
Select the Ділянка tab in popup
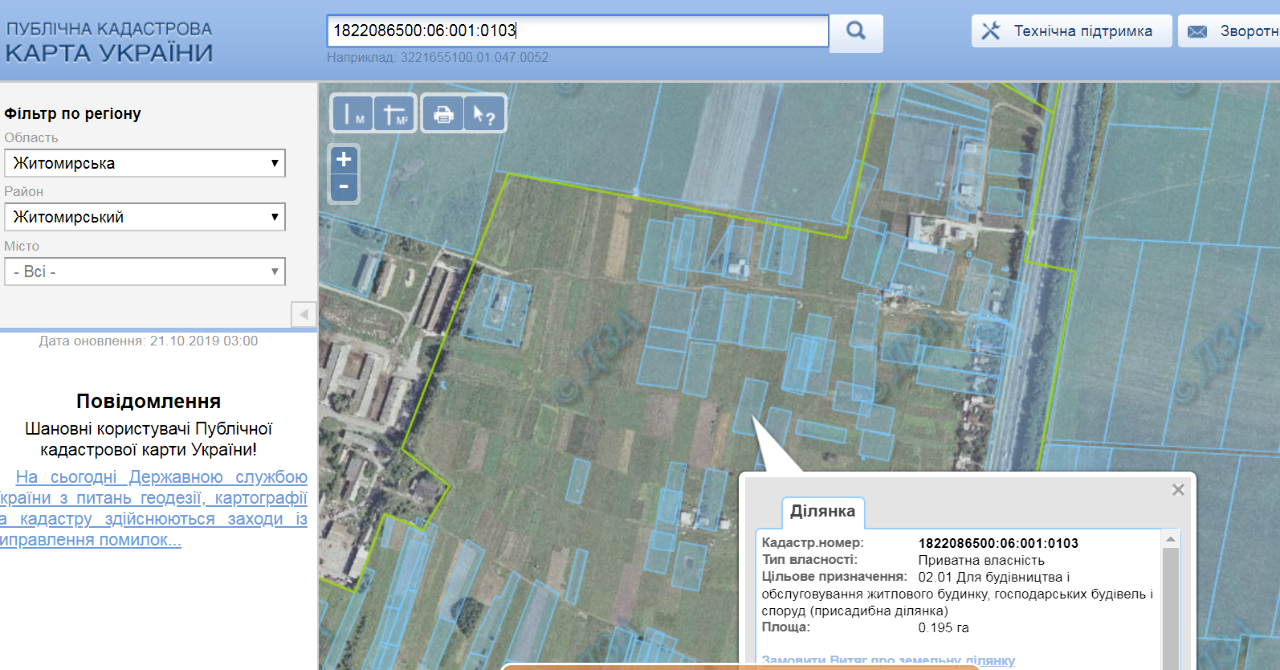[x=823, y=511]
